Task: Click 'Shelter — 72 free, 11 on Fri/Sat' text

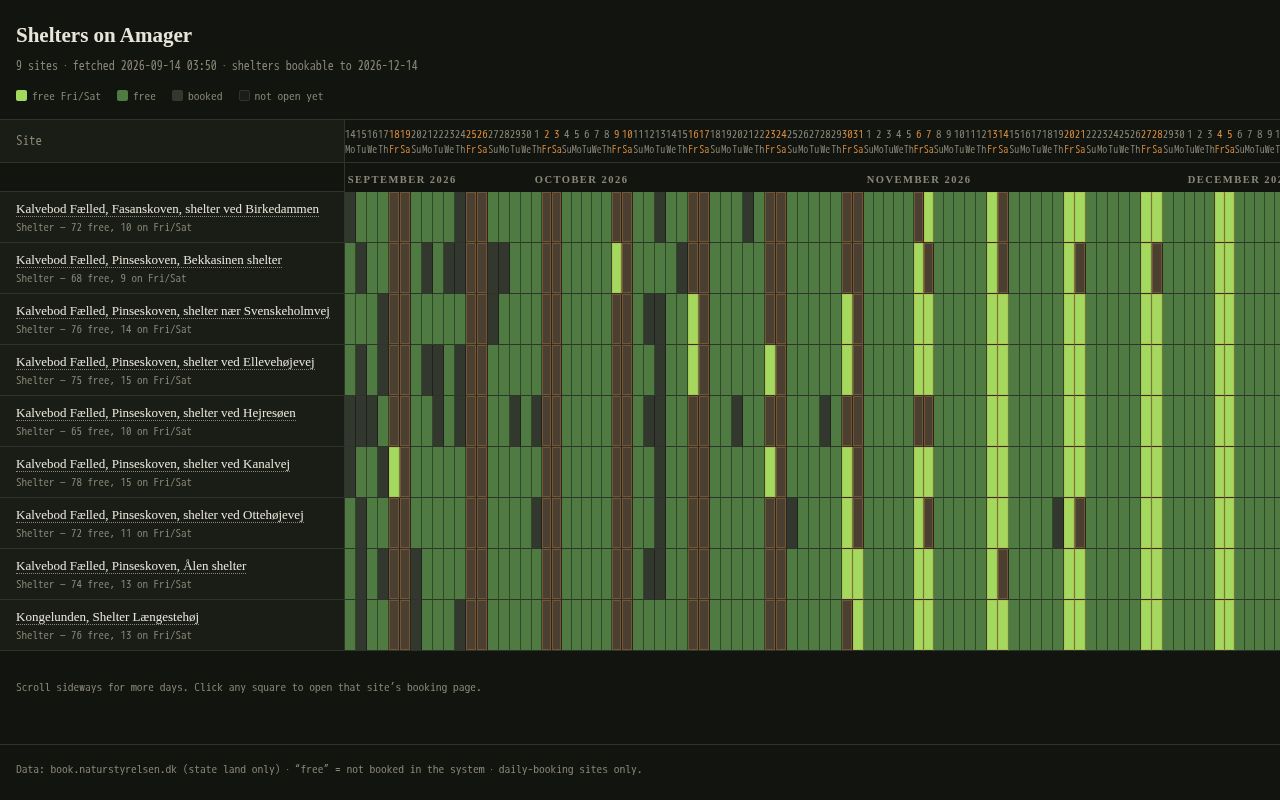Action: [104, 534]
